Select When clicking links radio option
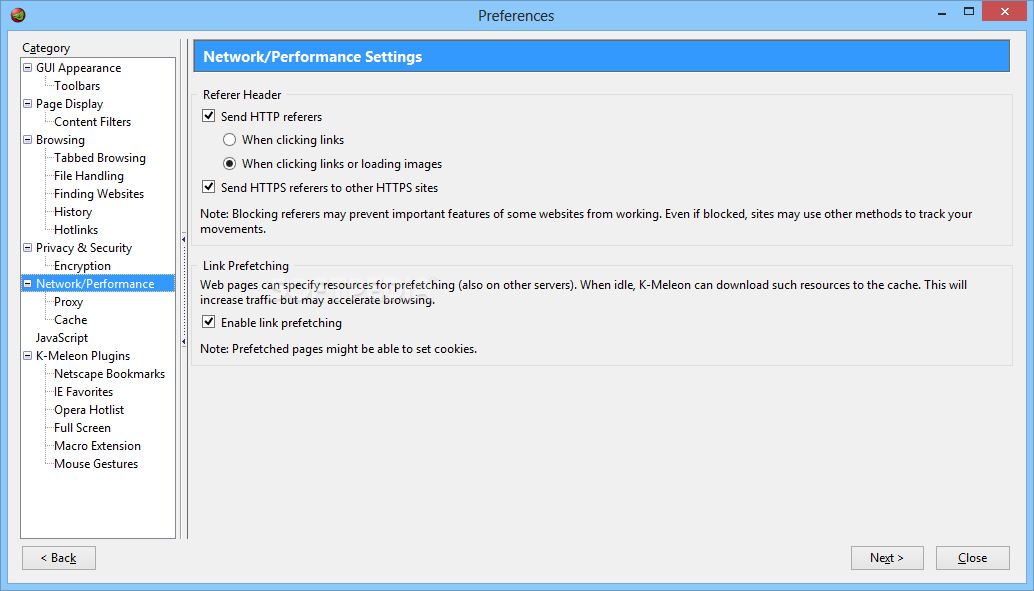1034x591 pixels. [229, 140]
